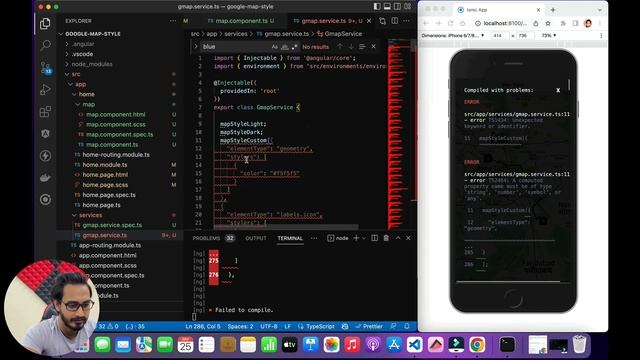Click LF end-of-line selector in the status bar
Viewport: 640px width, 360px height.
click(x=287, y=327)
